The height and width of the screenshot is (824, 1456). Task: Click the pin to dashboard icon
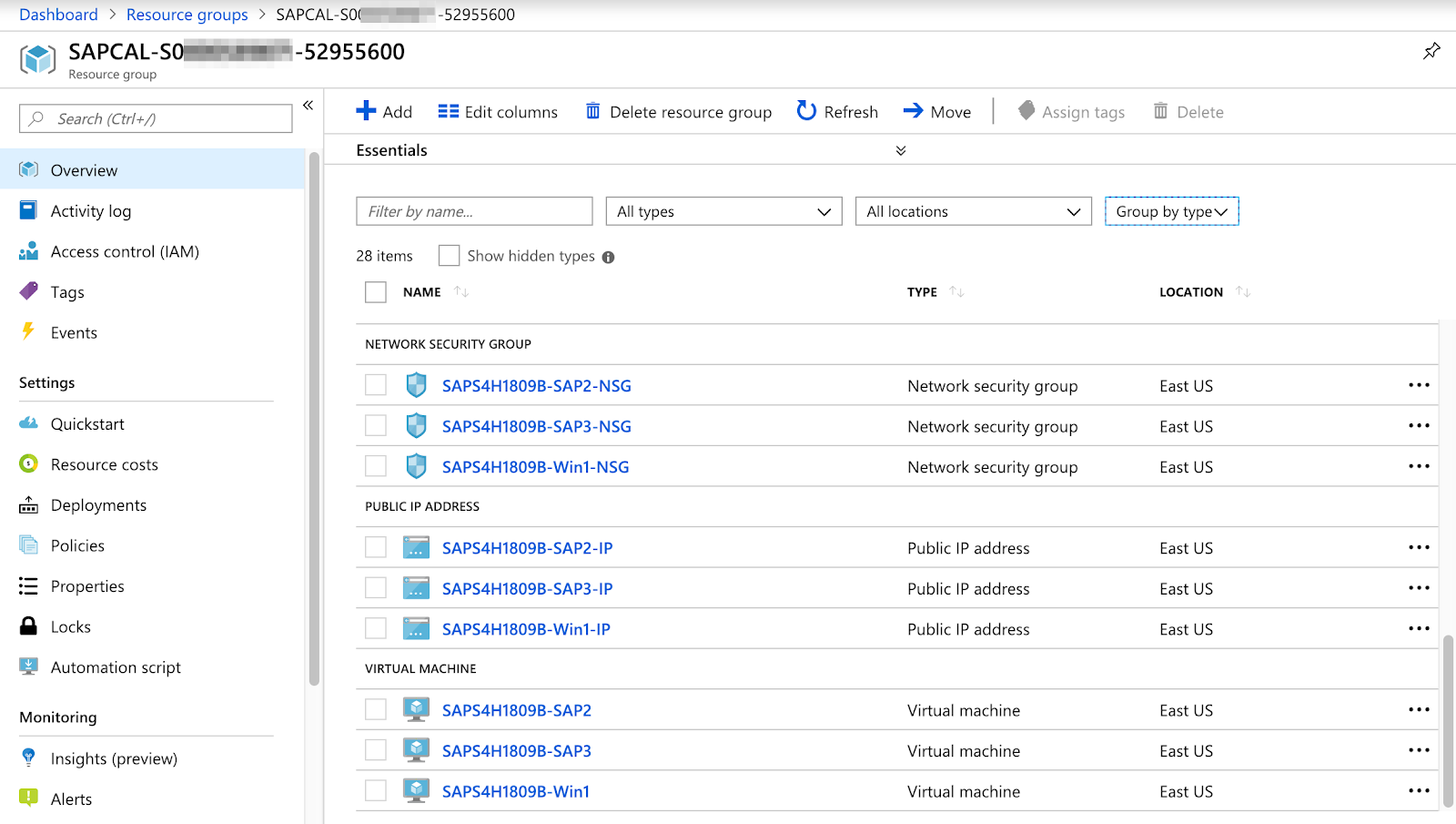(x=1431, y=51)
